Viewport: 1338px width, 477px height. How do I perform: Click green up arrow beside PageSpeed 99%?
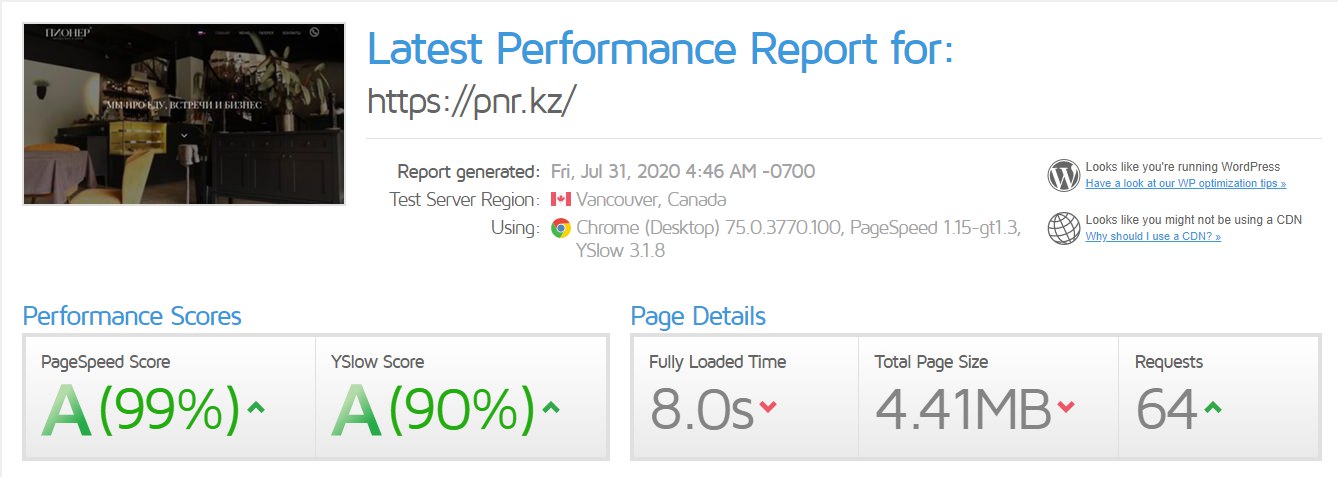tap(256, 407)
